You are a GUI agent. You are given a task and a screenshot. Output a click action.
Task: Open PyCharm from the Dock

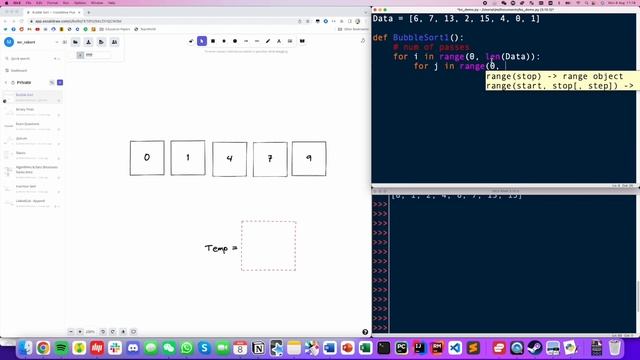402,348
